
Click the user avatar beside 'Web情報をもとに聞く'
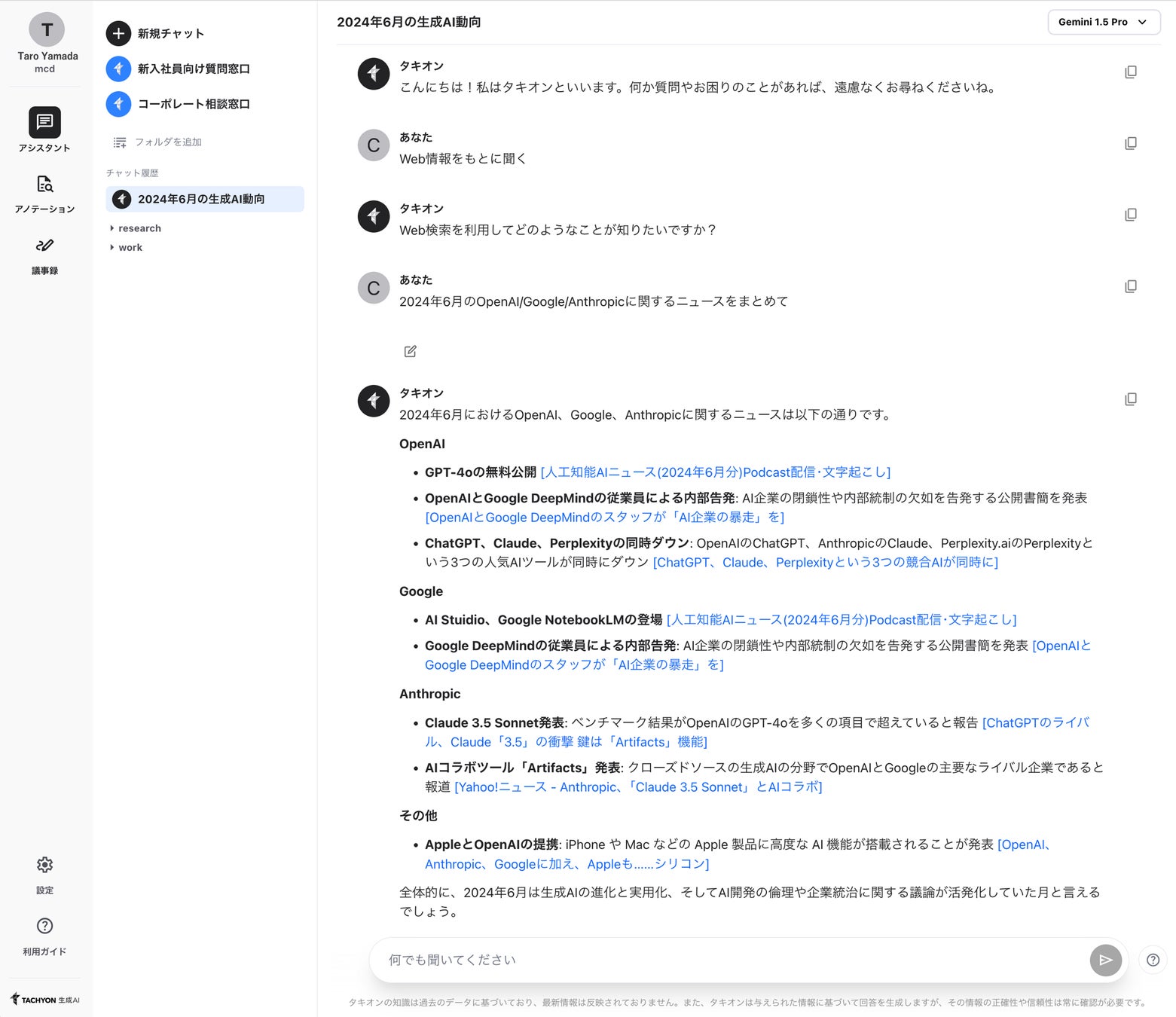tap(374, 145)
